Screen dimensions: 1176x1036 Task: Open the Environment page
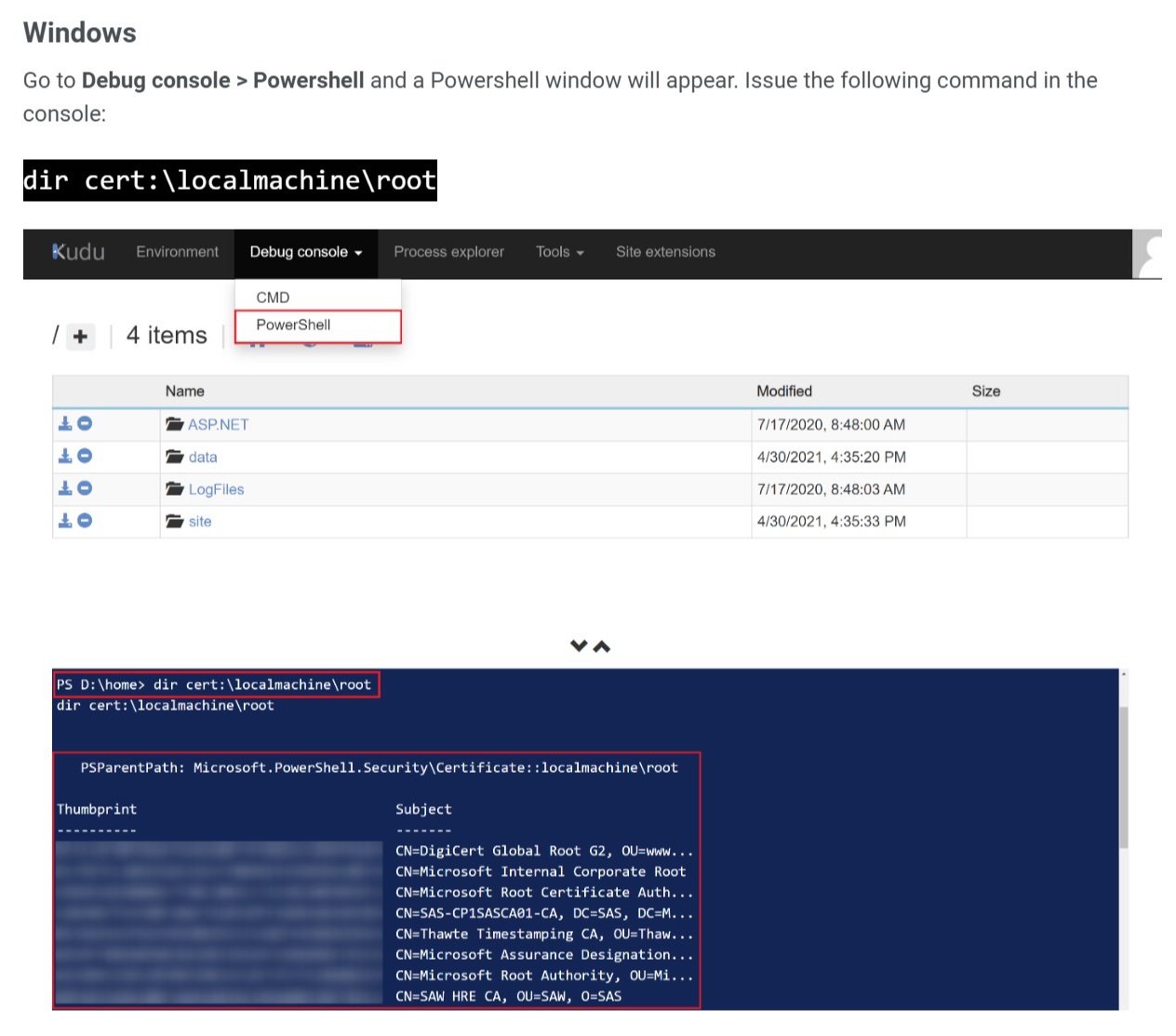click(x=177, y=252)
